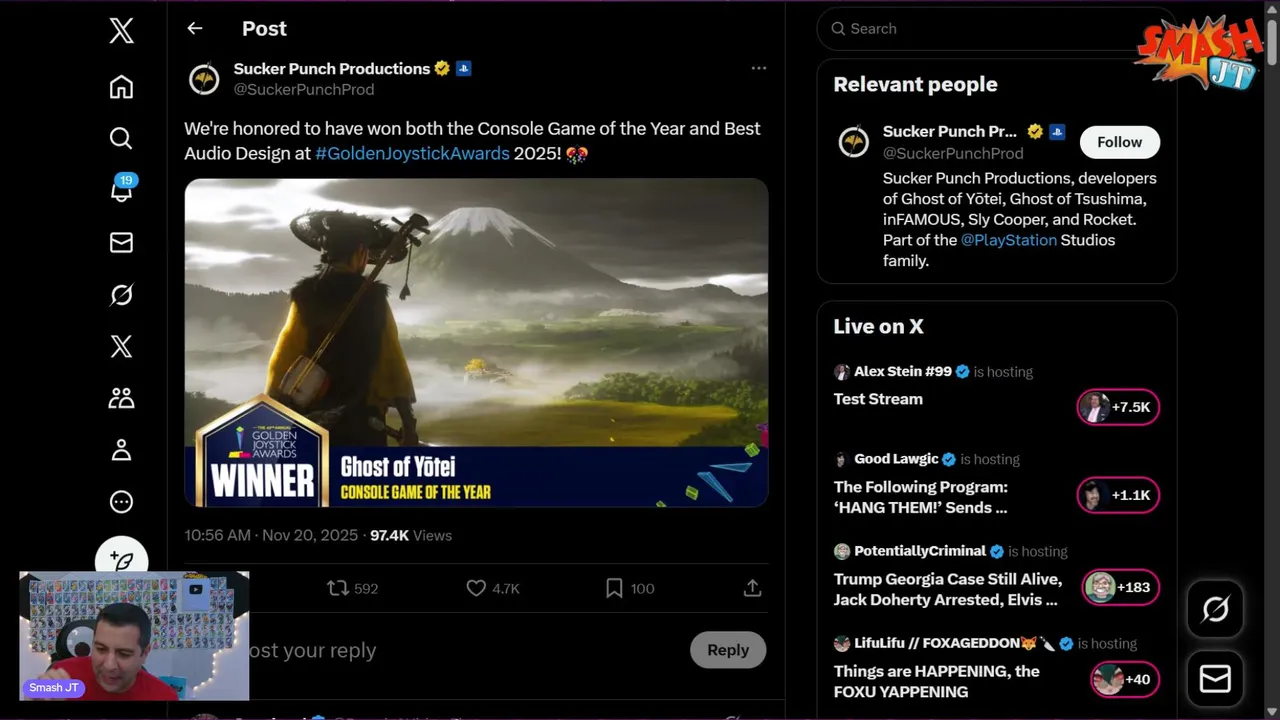Image resolution: width=1280 pixels, height=720 pixels.
Task: Open Communities people icon in sidebar
Action: click(x=121, y=398)
